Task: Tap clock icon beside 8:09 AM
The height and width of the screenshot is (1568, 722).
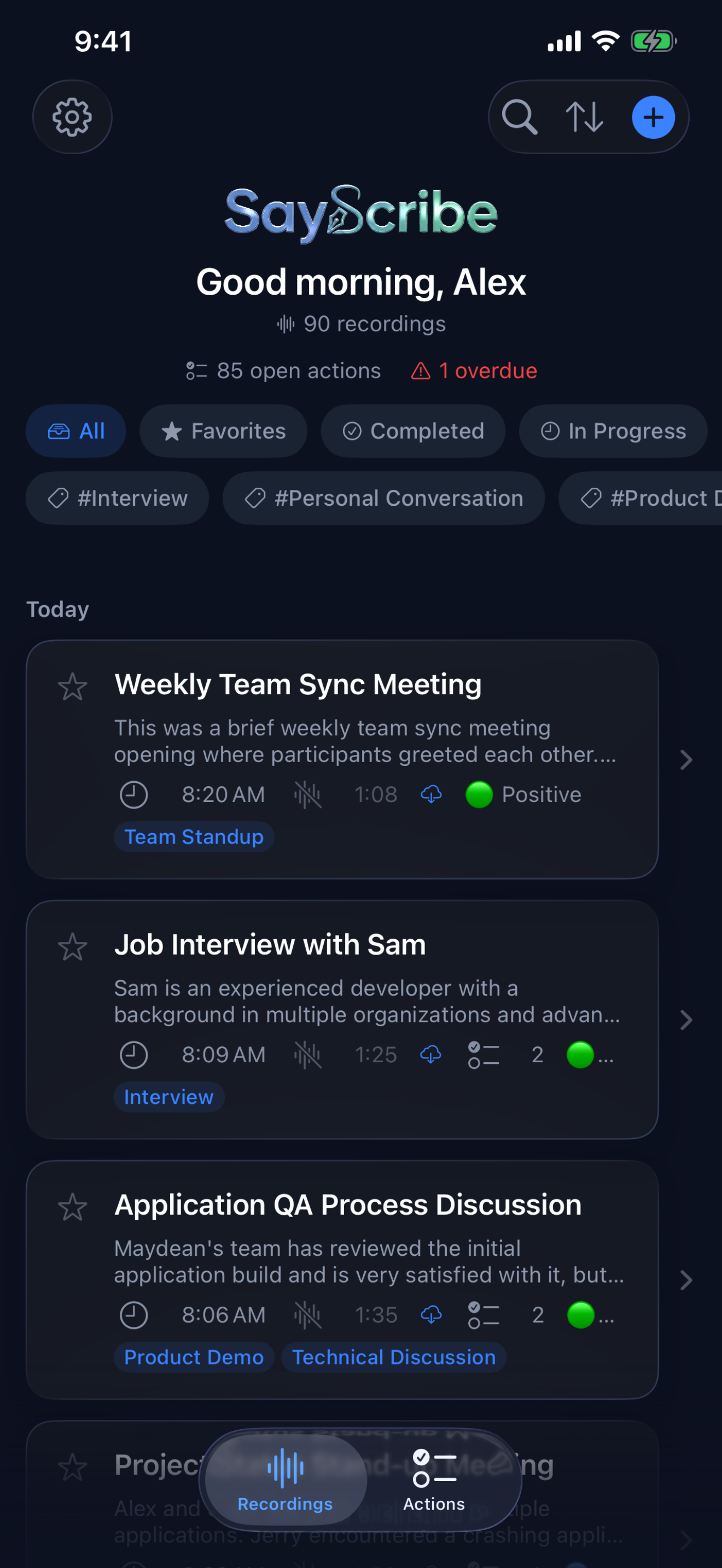Action: tap(134, 1055)
